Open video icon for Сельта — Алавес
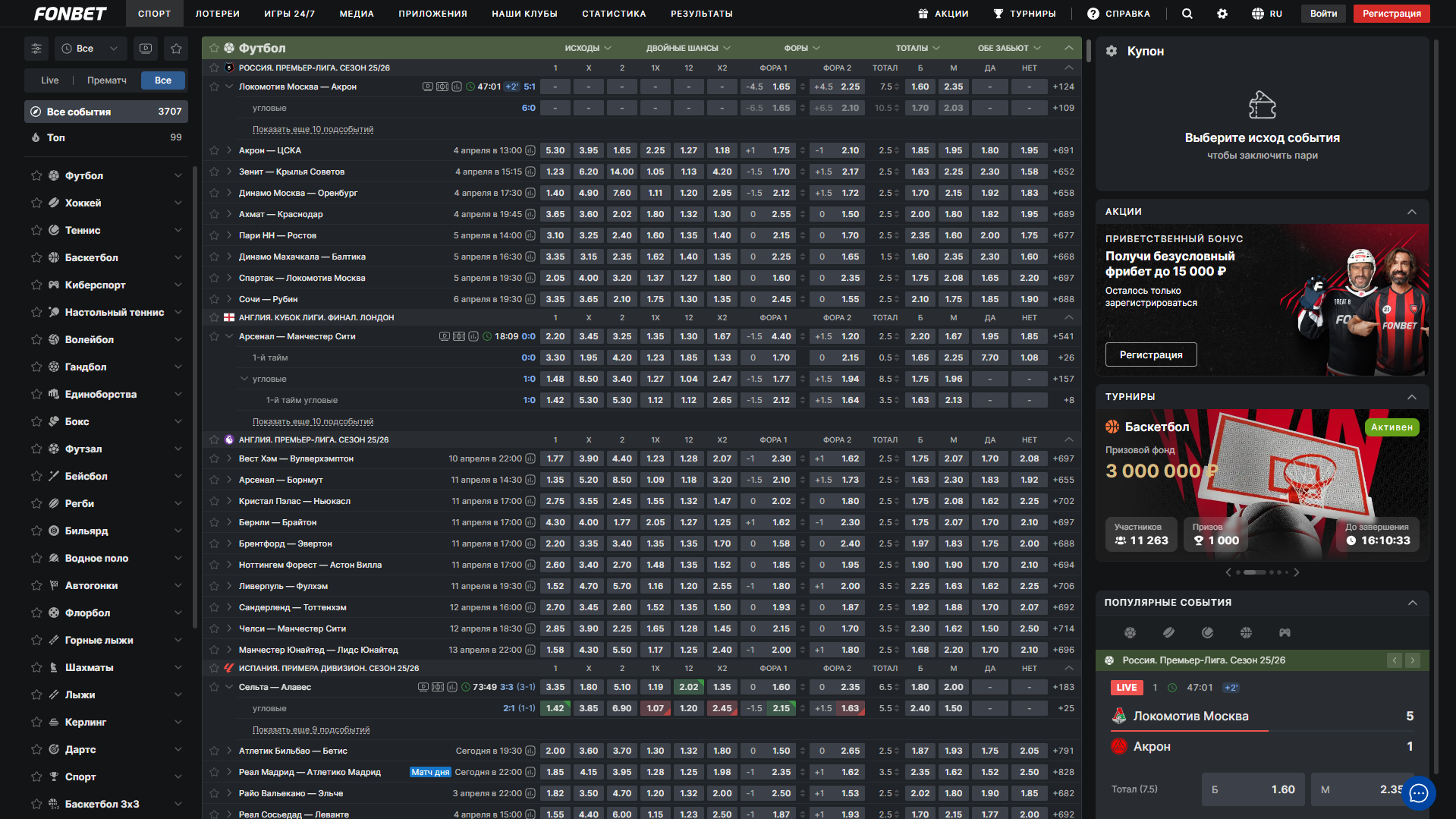The image size is (1456, 819). pyautogui.click(x=423, y=687)
